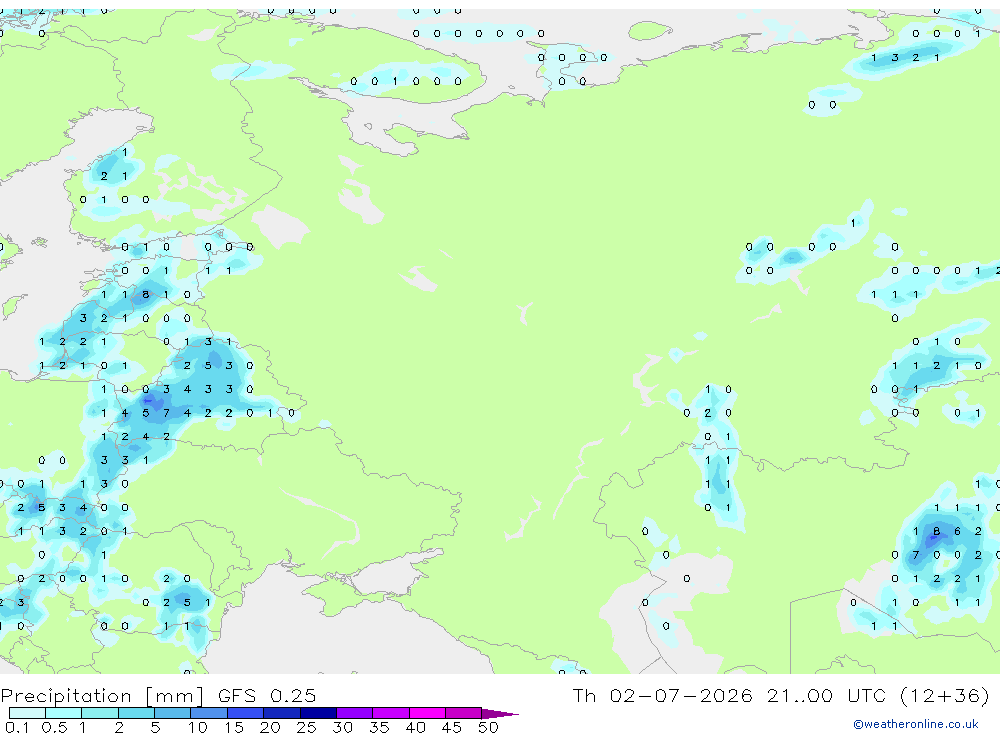
Task: Click the 1–2 mm legend color segment
Action: pos(99,713)
